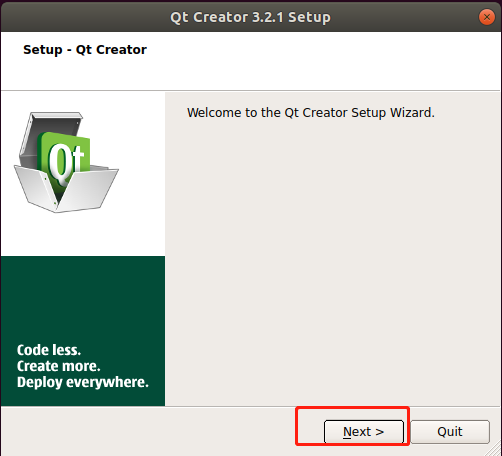Click the 'Deploy everywhere.' slogan line

(83, 382)
